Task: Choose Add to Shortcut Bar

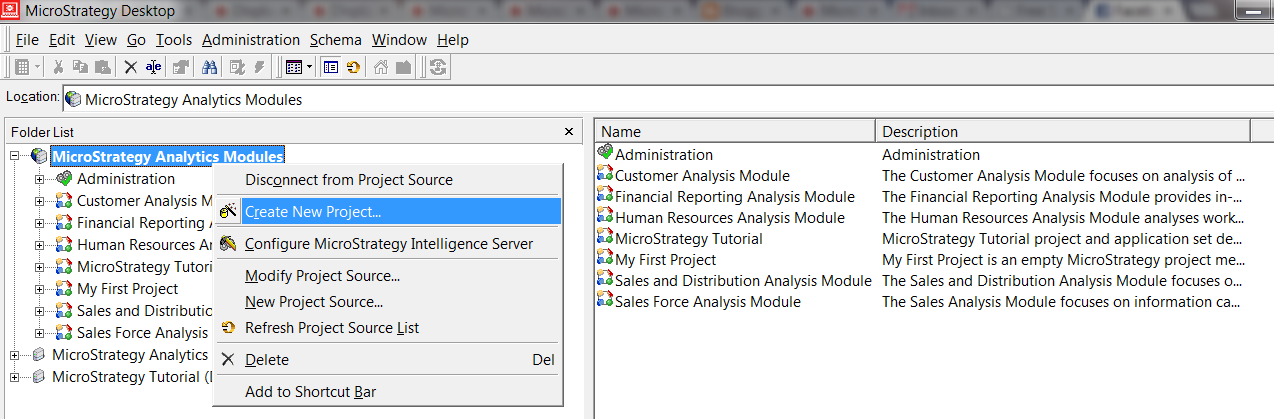Action: (389, 391)
